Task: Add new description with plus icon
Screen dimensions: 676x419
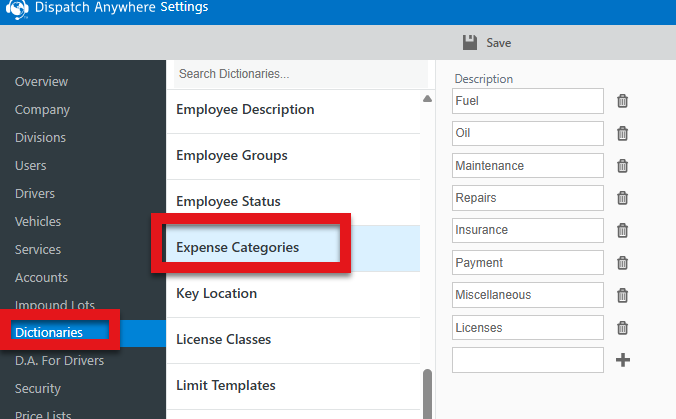Action: 623,360
